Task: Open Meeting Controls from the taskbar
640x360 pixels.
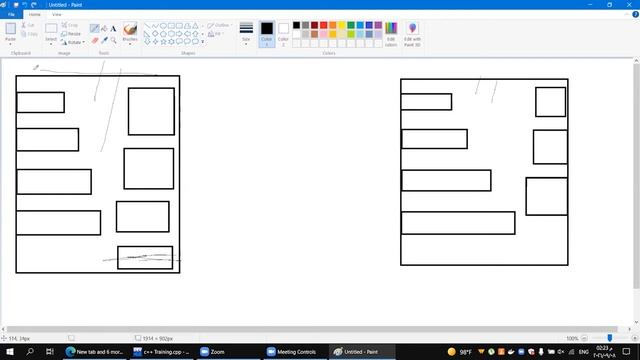Action: click(292, 352)
